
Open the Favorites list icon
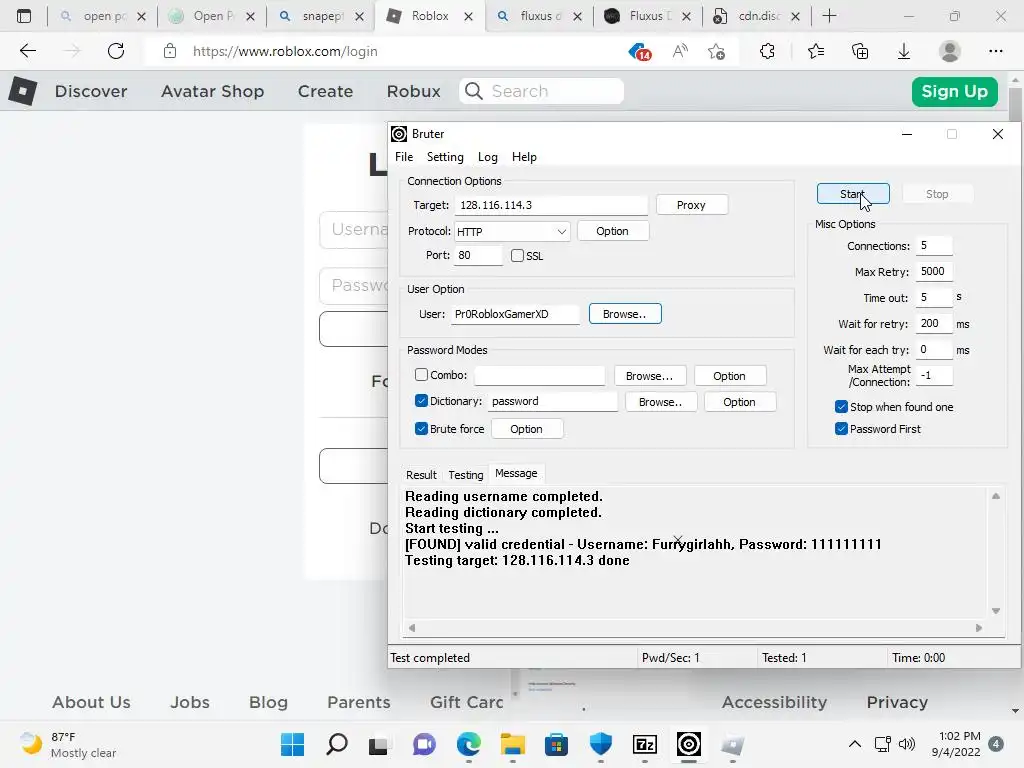point(816,51)
